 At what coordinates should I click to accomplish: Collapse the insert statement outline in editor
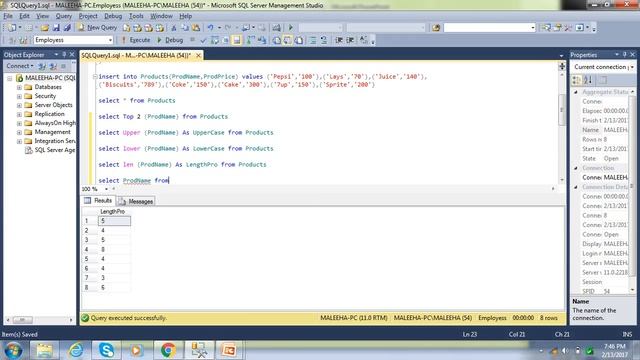(x=95, y=76)
